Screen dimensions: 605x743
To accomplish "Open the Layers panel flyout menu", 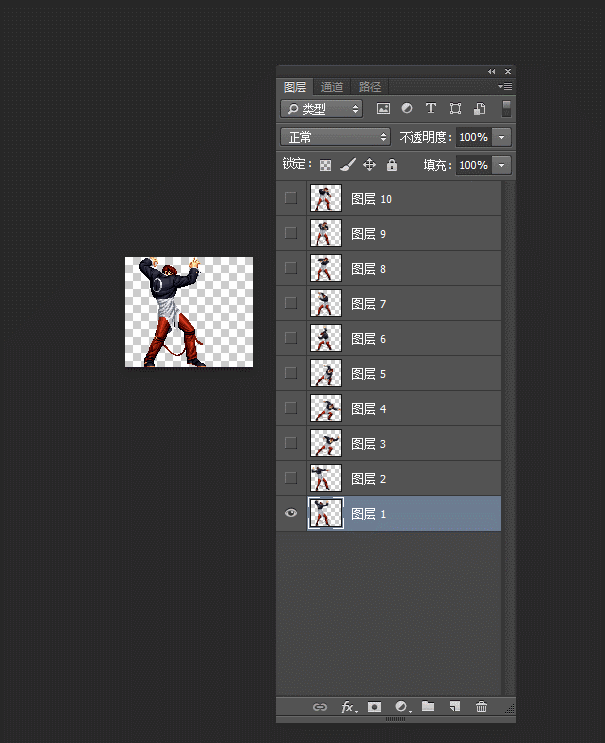I will click(x=505, y=86).
